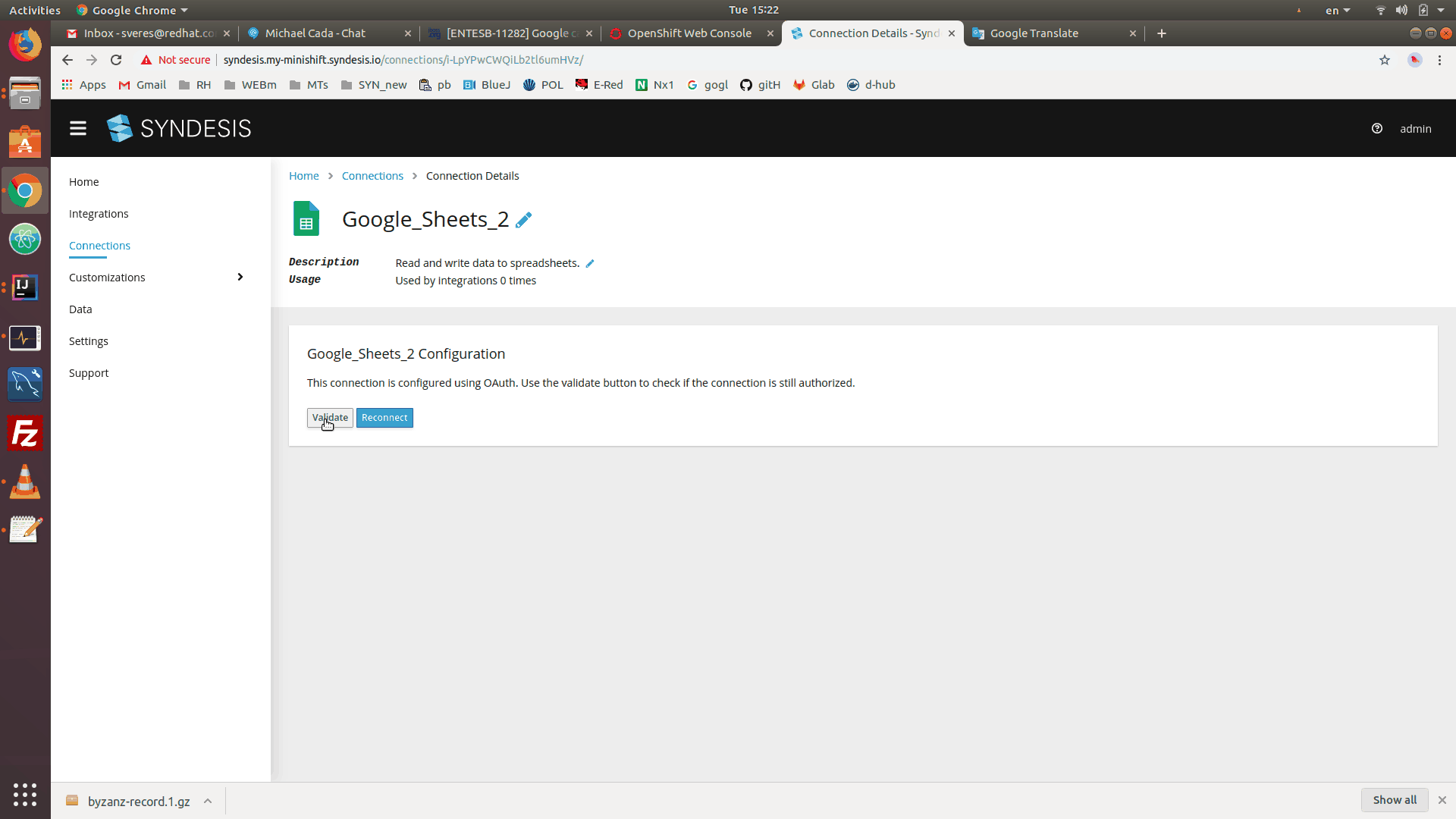
Task: Launch FileZilla from the dock
Action: pos(25,434)
